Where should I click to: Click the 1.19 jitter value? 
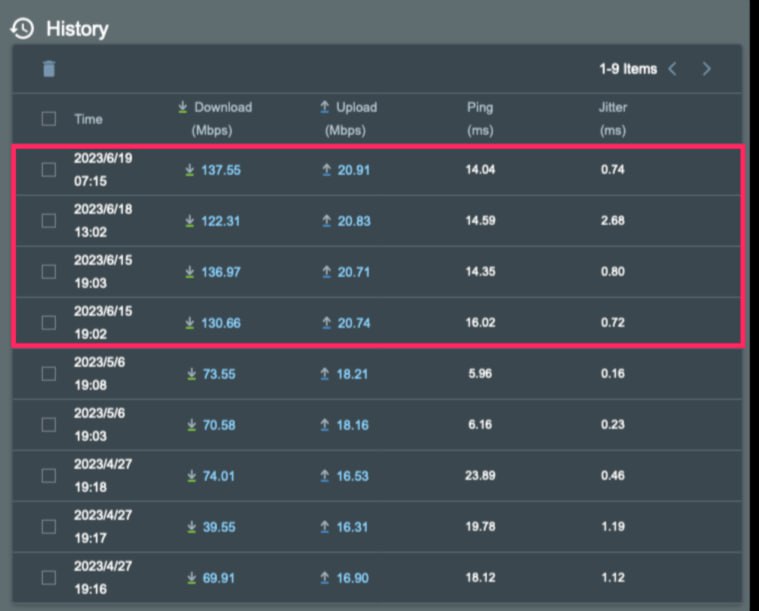(x=613, y=527)
